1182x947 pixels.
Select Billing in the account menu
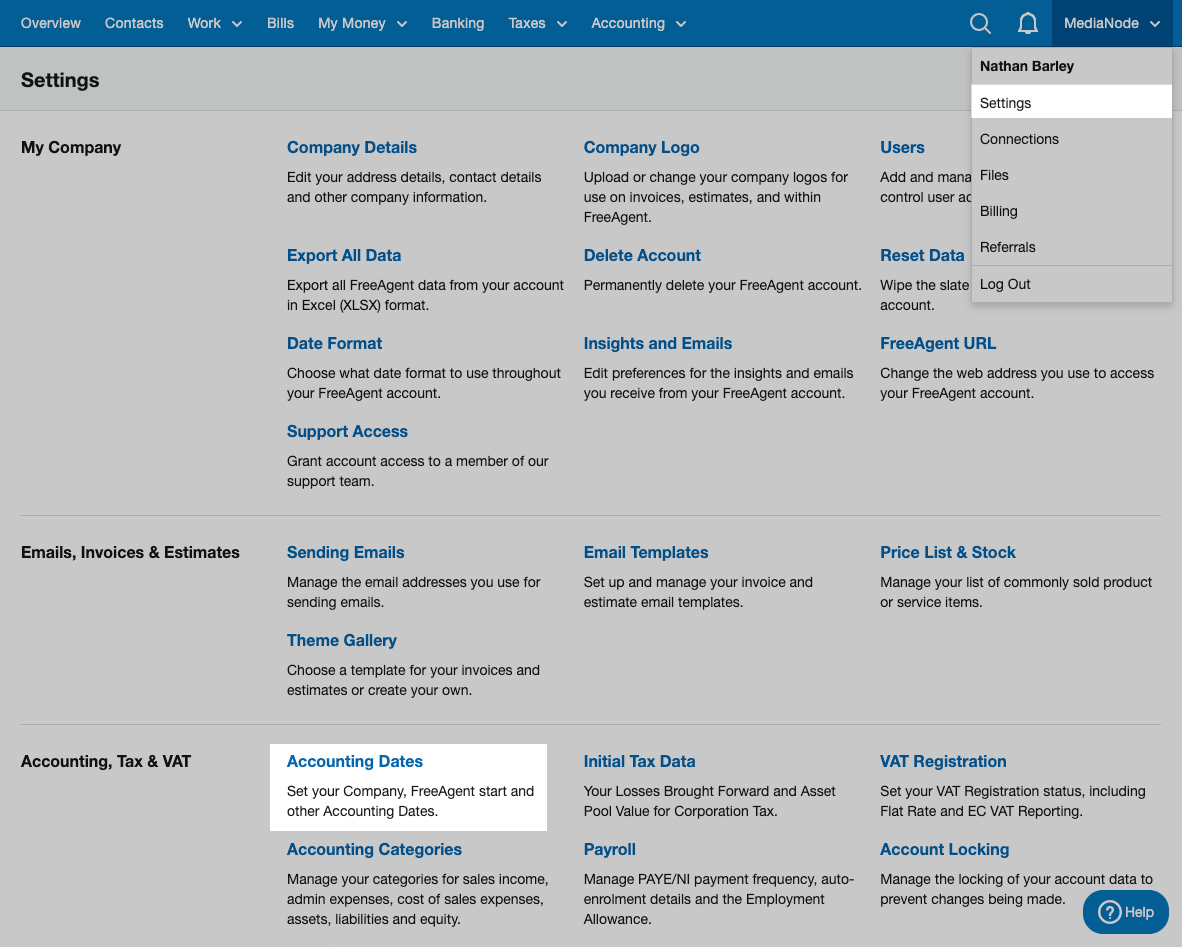998,211
